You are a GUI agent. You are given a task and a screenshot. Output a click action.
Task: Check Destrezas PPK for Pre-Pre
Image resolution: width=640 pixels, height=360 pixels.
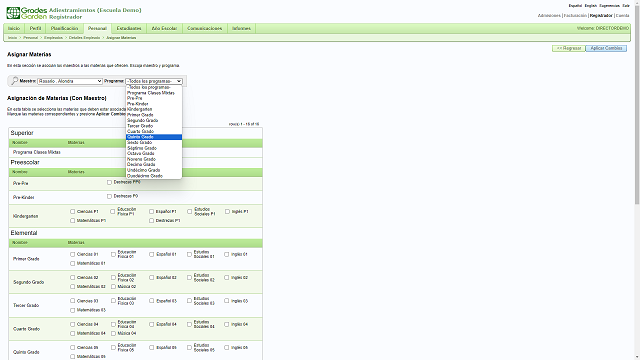[109, 182]
